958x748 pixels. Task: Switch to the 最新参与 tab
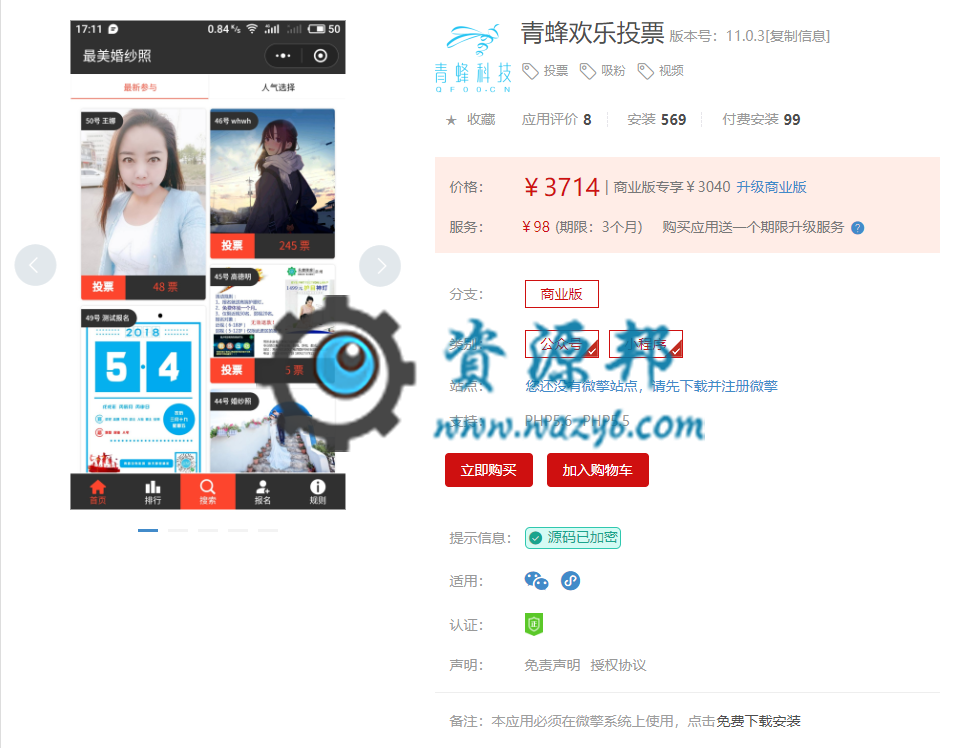point(140,87)
